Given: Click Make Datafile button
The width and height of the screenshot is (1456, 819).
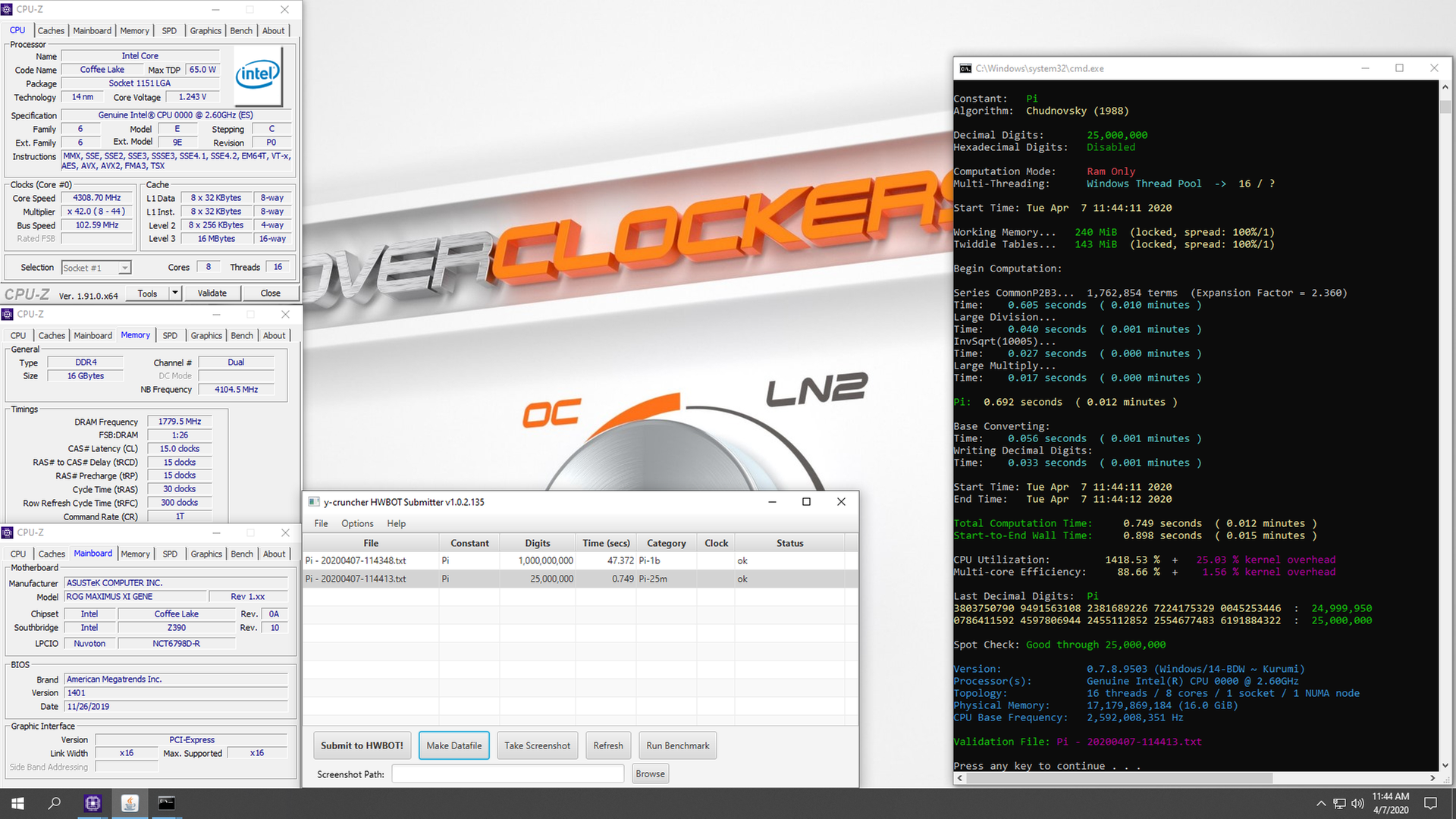Looking at the screenshot, I should 453,745.
